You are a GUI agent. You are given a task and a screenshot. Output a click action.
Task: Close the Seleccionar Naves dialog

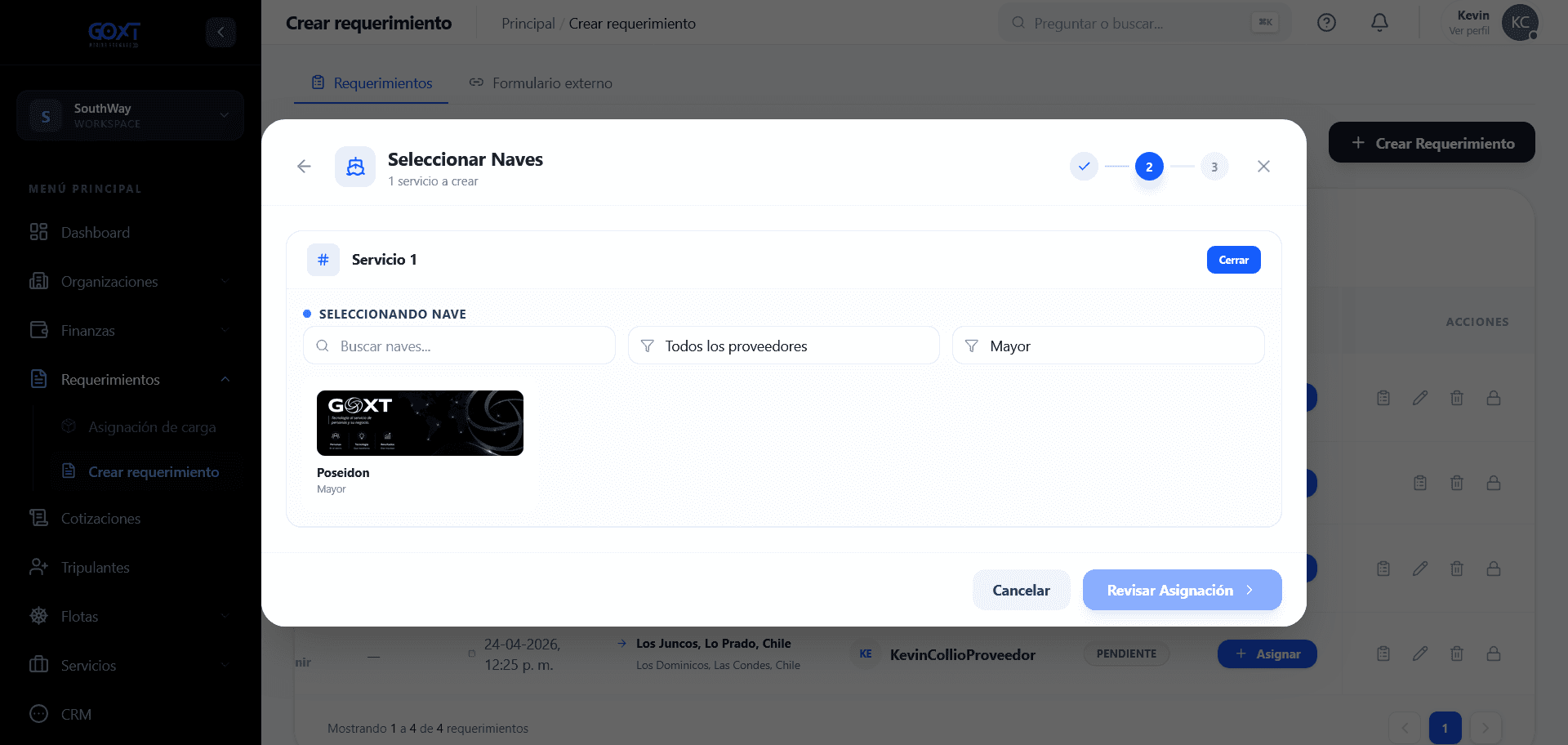(1263, 167)
